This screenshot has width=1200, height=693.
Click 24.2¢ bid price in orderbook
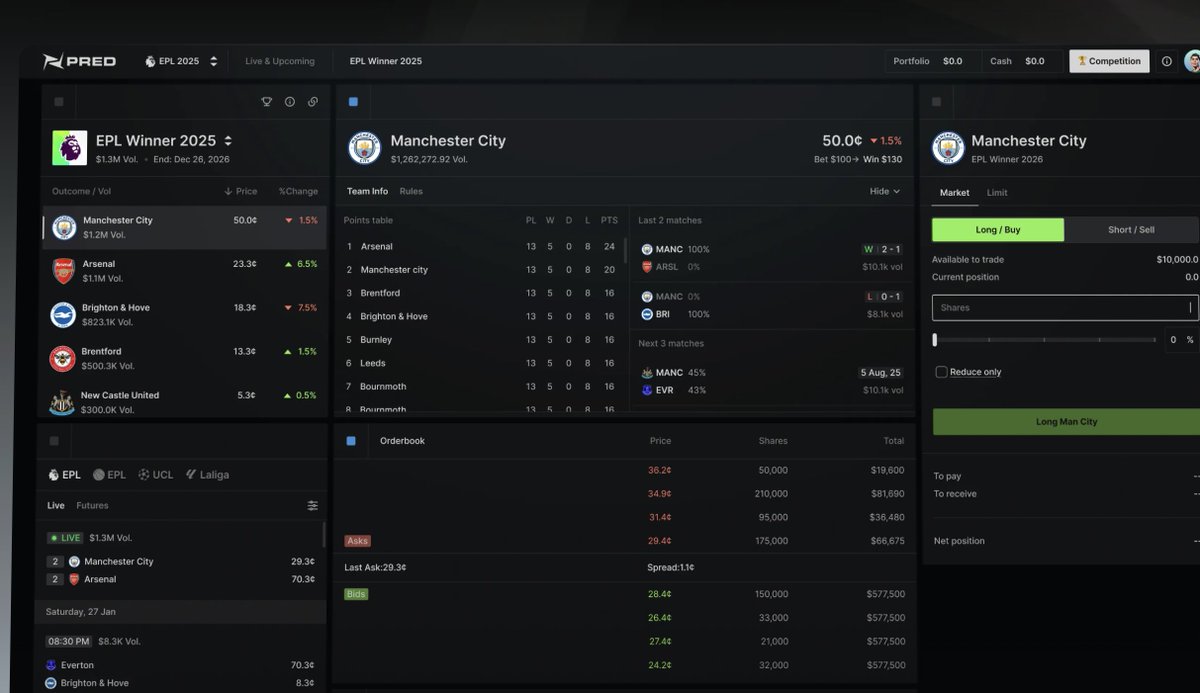tap(659, 665)
